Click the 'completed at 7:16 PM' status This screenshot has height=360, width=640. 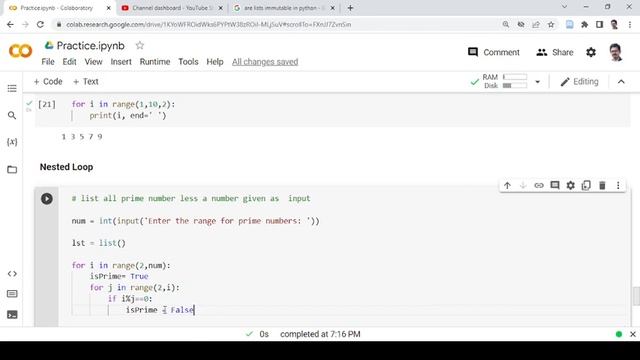click(x=320, y=334)
